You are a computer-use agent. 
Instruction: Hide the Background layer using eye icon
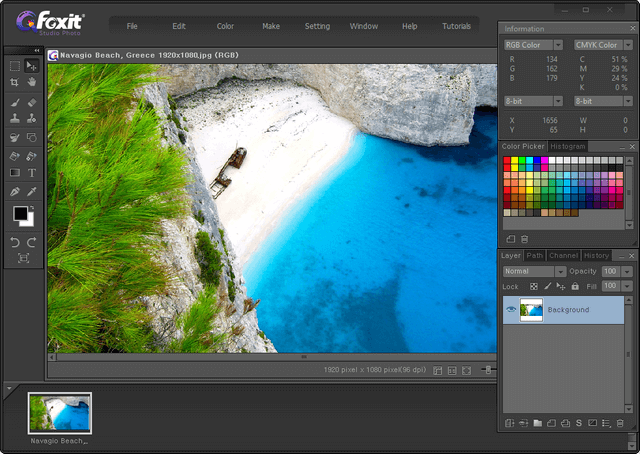click(x=511, y=310)
